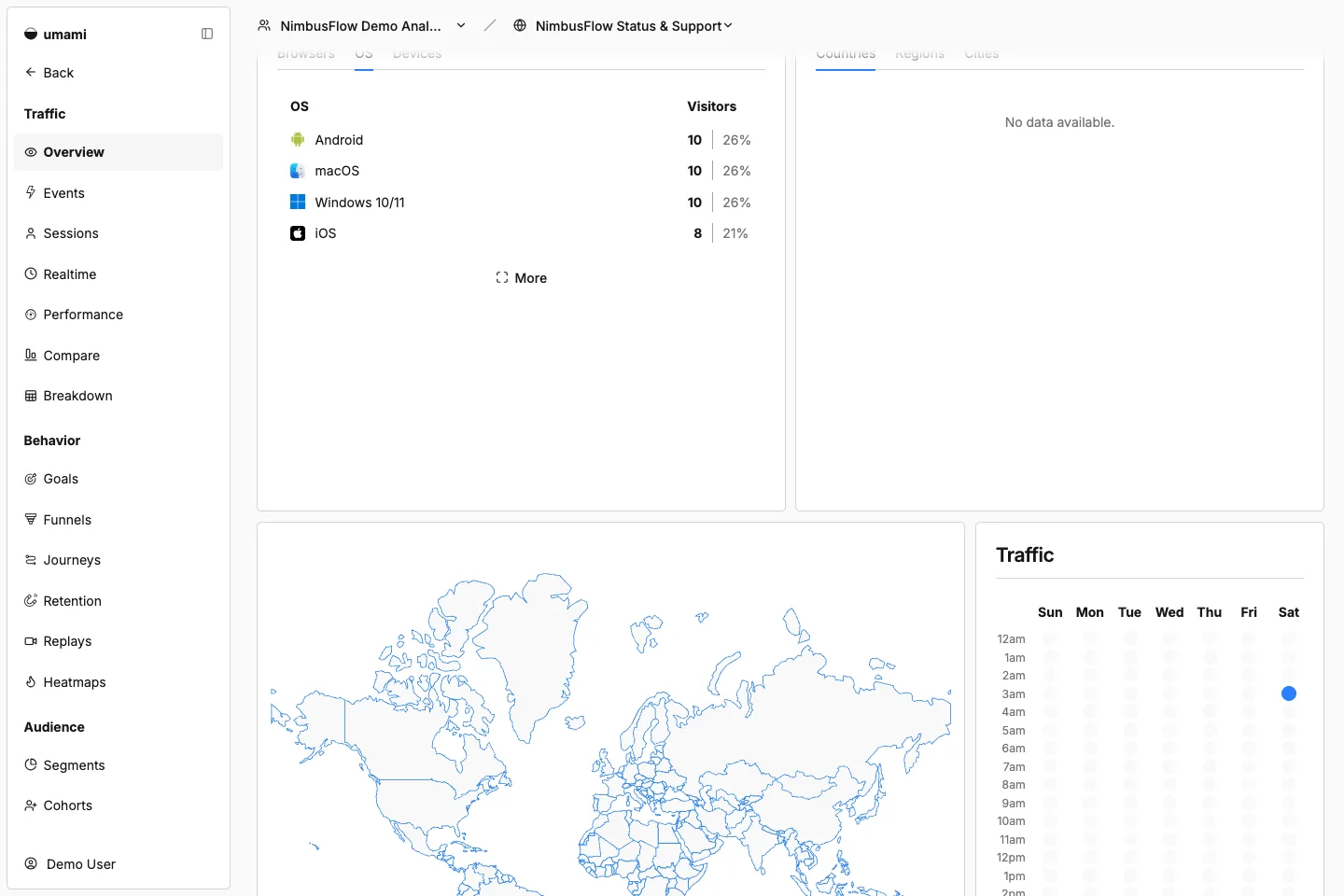Open the Sessions page
1344x896 pixels.
(119, 233)
